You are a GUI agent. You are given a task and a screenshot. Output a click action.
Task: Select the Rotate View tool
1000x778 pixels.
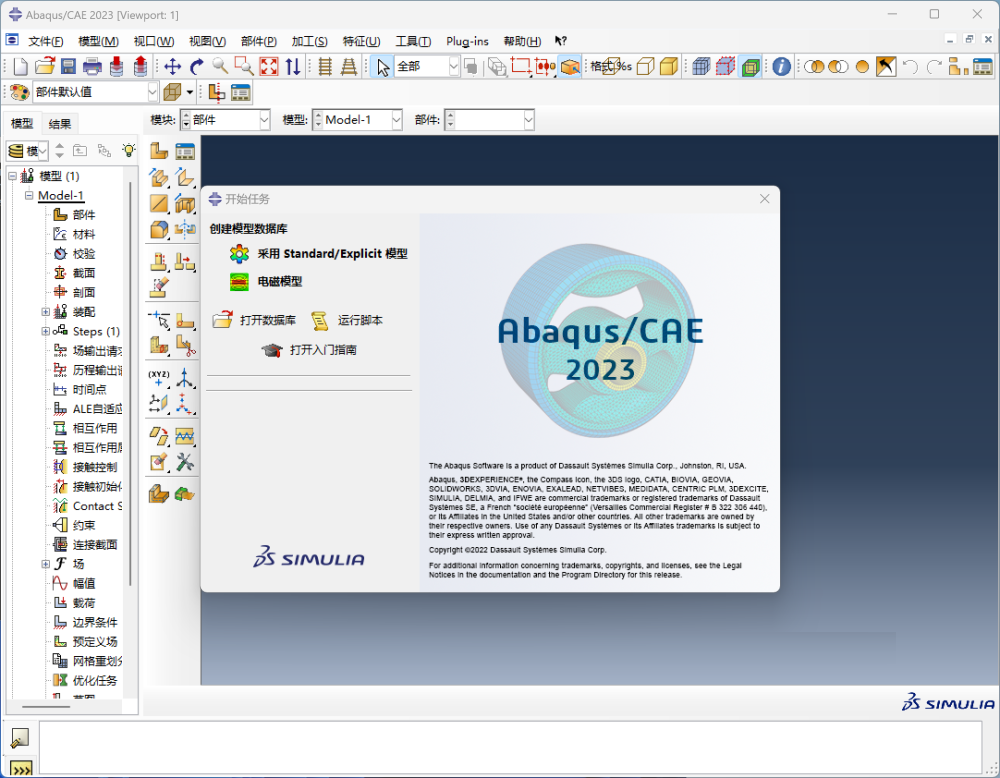(196, 66)
